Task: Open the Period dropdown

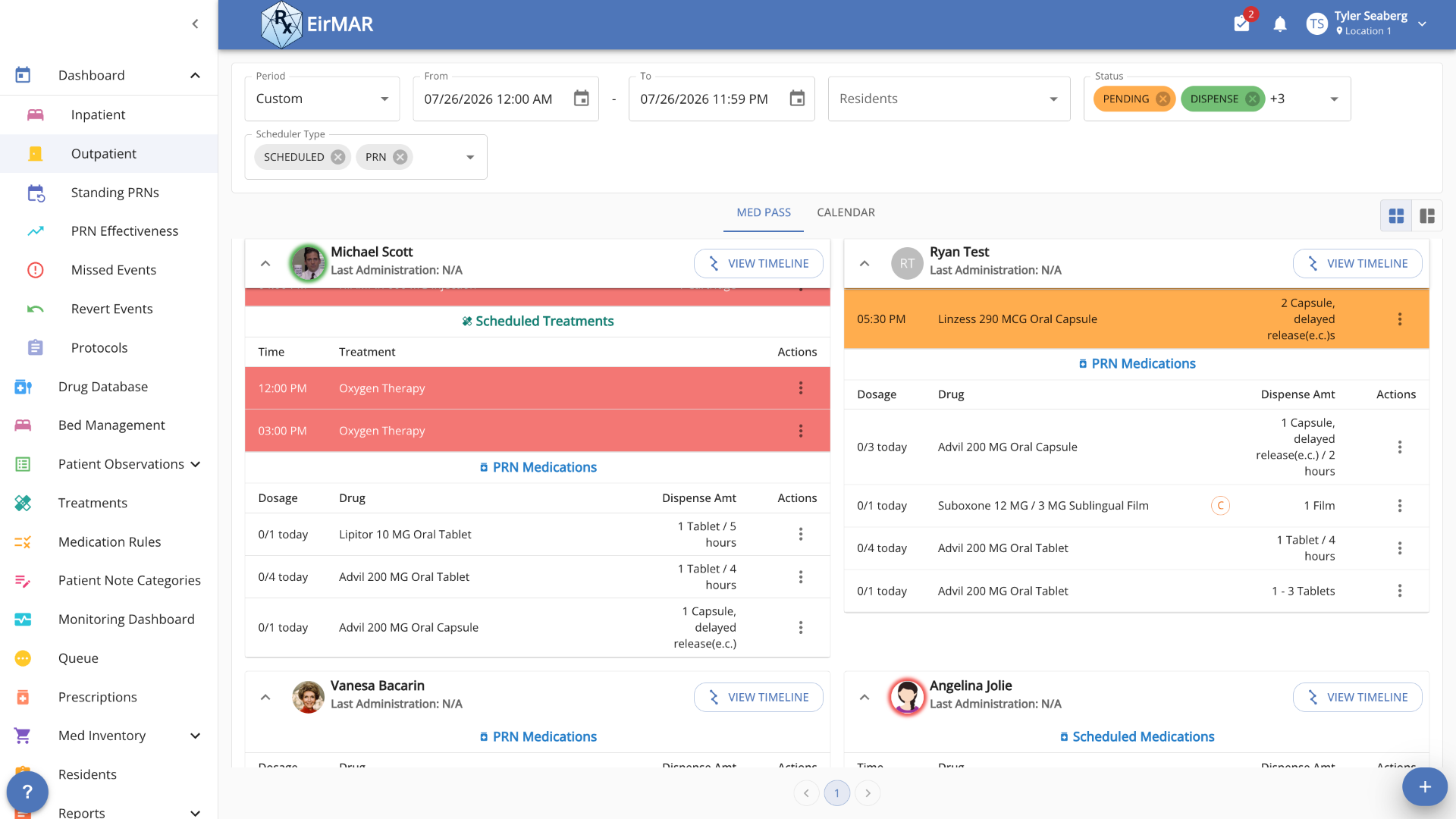Action: click(322, 99)
